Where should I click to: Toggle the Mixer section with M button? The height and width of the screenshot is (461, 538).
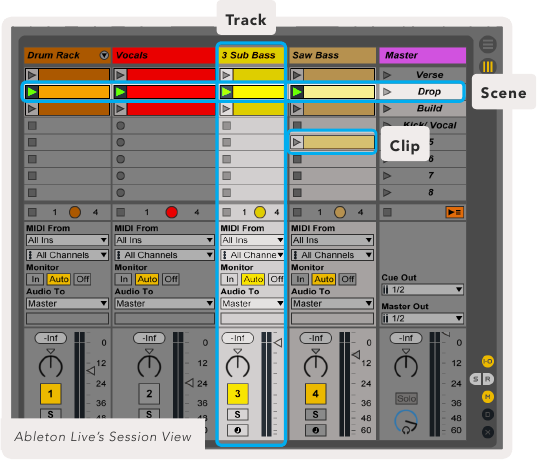click(x=488, y=397)
